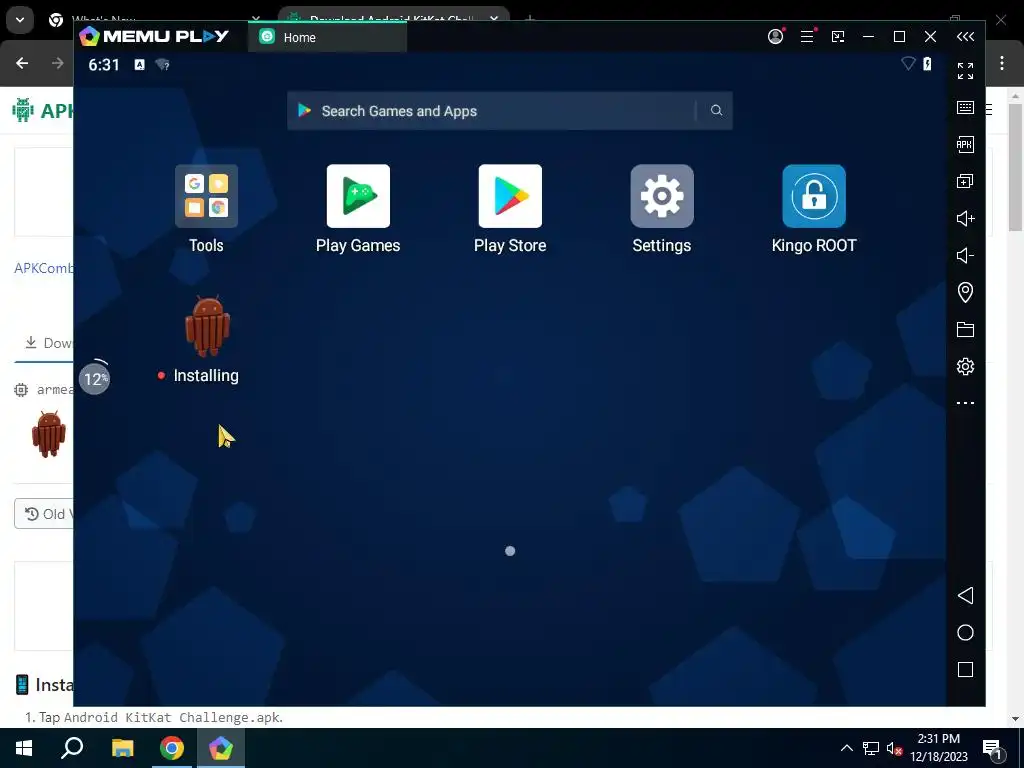Screen dimensions: 1024x768
Task: Increase volume with sidebar speaker plus
Action: coord(965,218)
